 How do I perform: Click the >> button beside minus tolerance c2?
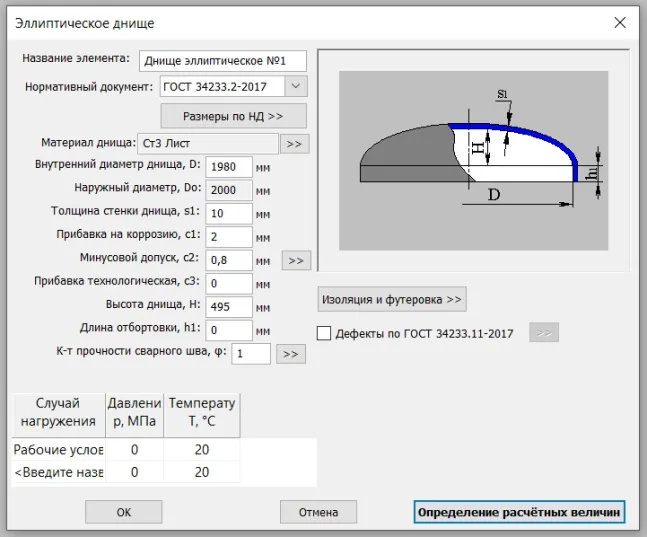(x=296, y=261)
